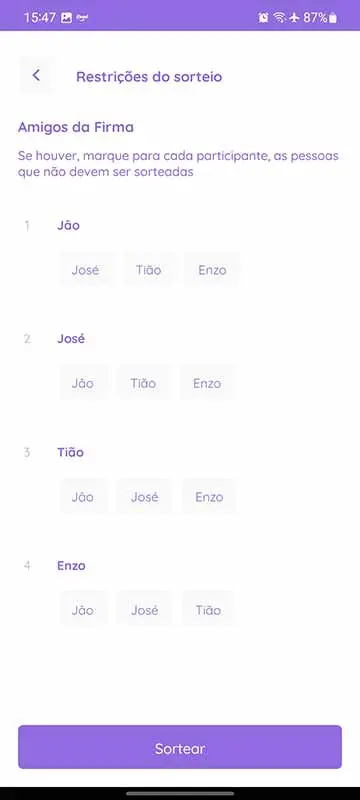Tap the battery icon in status bar
360x800 pixels.
tap(333, 18)
